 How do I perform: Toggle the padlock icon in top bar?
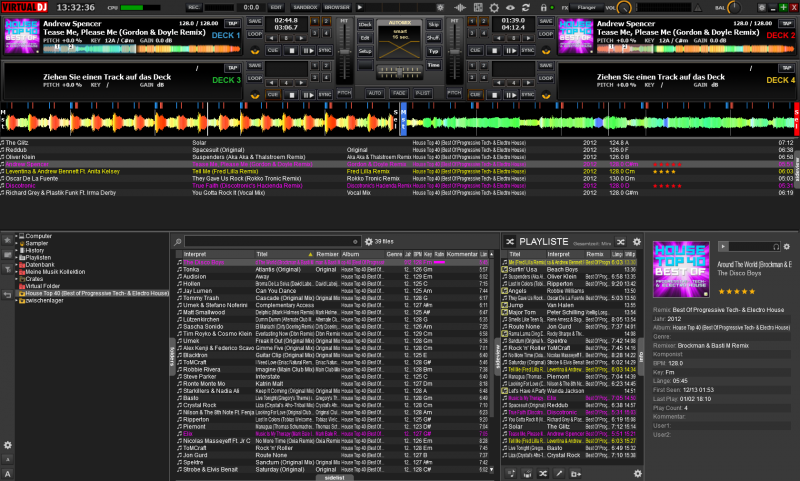point(543,8)
